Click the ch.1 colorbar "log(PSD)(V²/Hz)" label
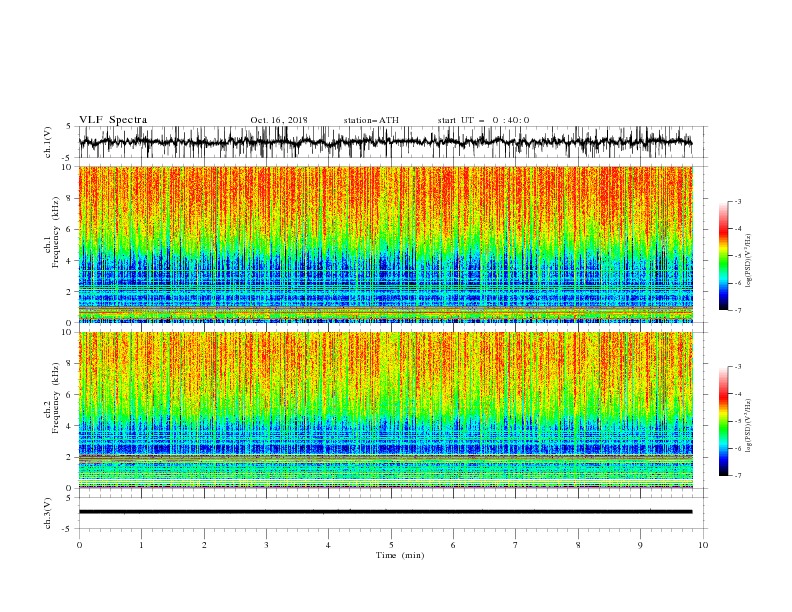Viewport: 792px width, 612px height. tap(748, 260)
